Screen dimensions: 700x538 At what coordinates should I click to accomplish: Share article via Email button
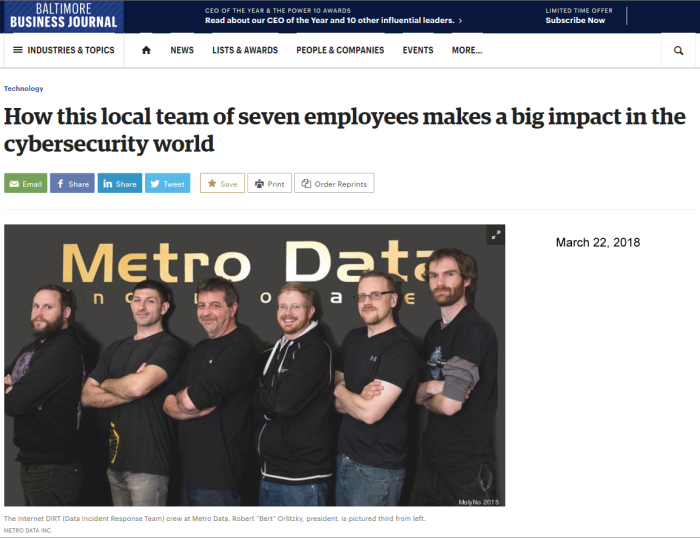click(25, 183)
